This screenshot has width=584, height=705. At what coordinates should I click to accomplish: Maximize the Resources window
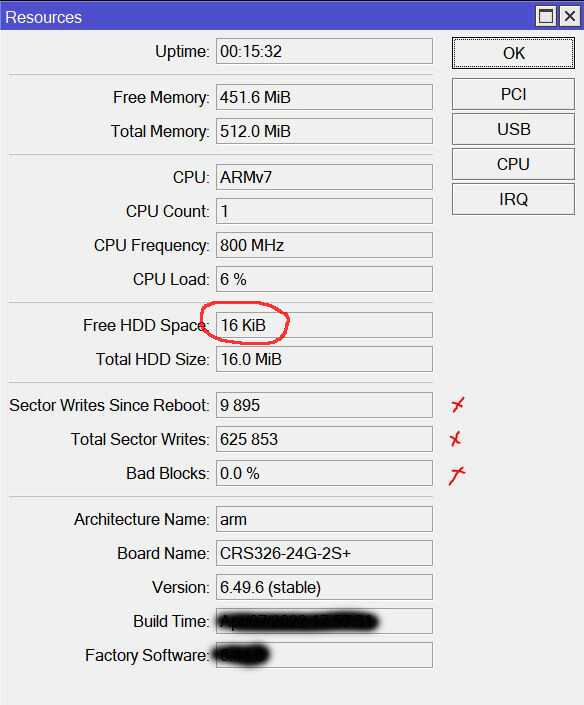[546, 17]
